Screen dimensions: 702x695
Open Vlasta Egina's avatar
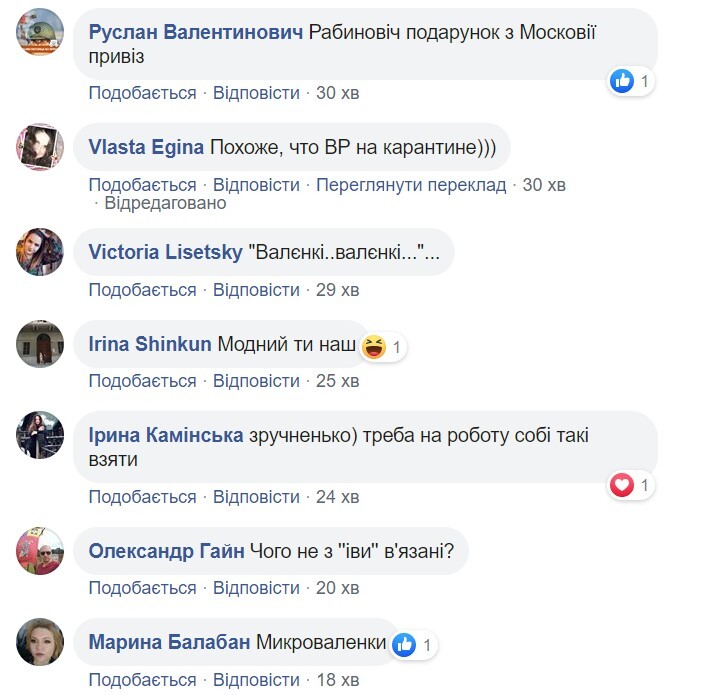[x=40, y=148]
